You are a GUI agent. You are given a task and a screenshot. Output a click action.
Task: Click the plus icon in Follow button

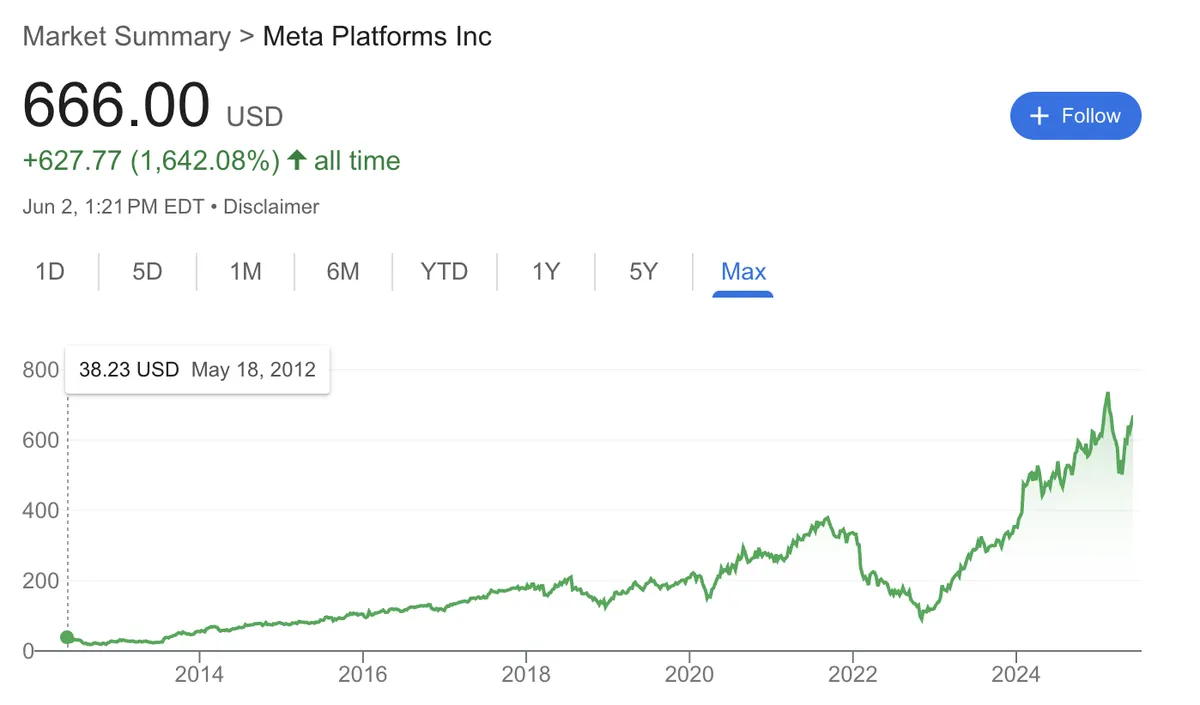coord(1039,116)
